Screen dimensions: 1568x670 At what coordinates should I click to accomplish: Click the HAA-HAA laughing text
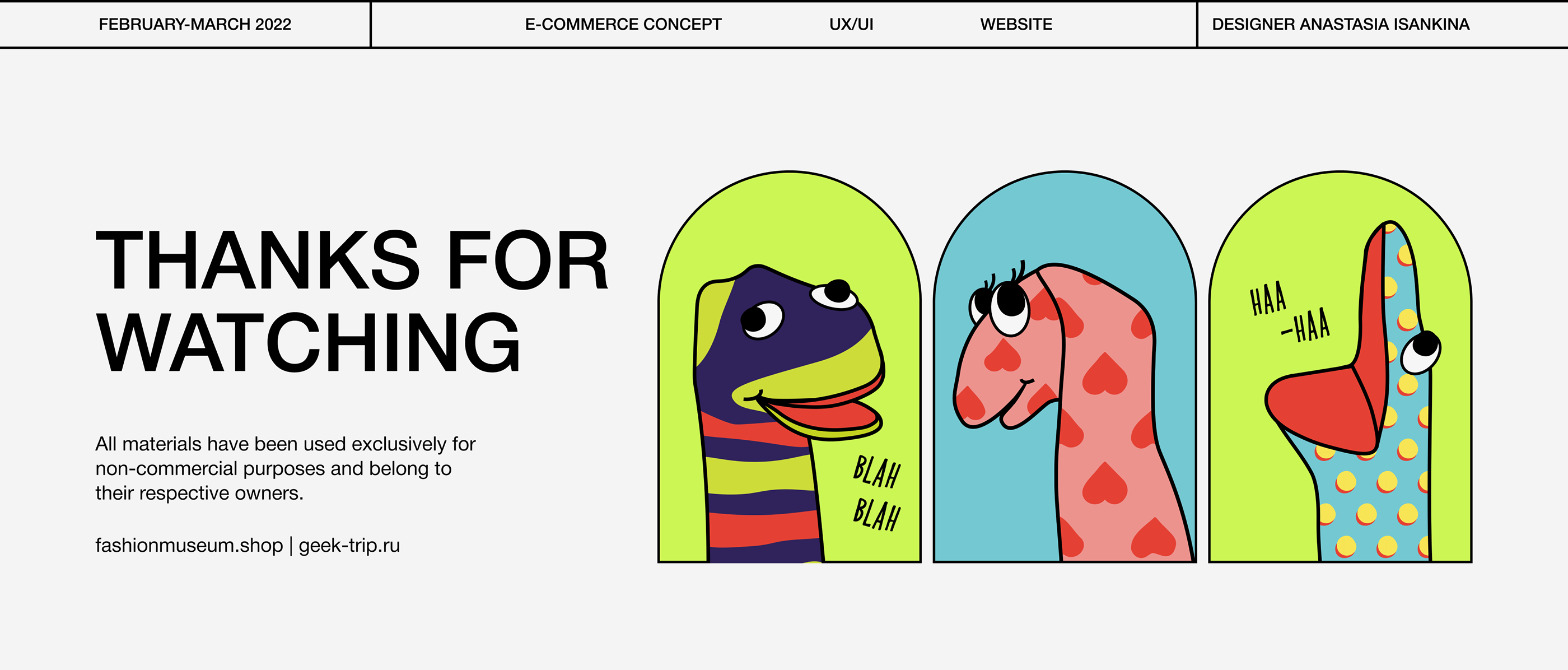coord(1289,311)
